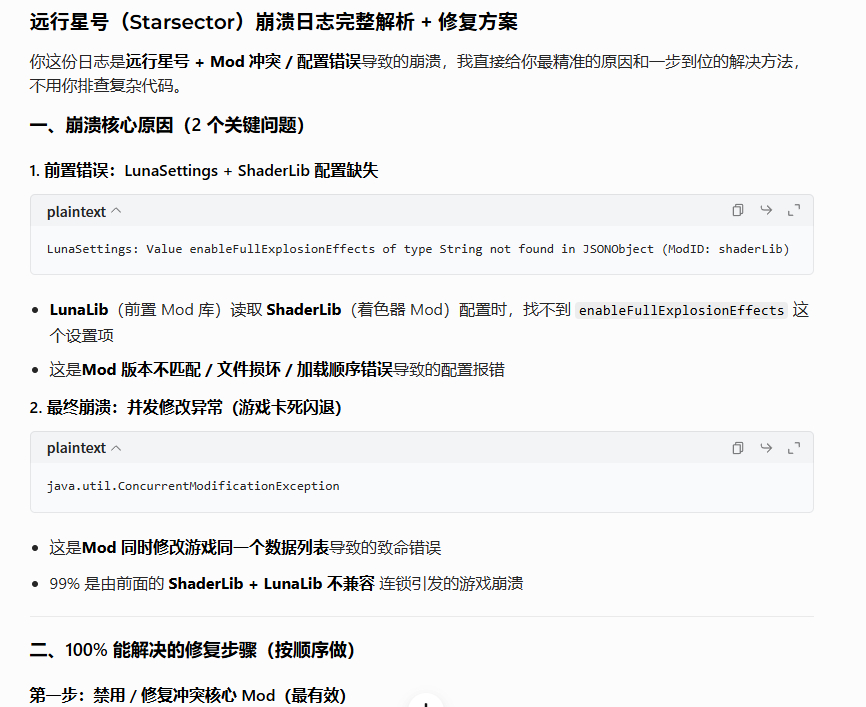Click heading 二、100% 能解决的修复步骤
The width and height of the screenshot is (866, 707).
(x=192, y=650)
